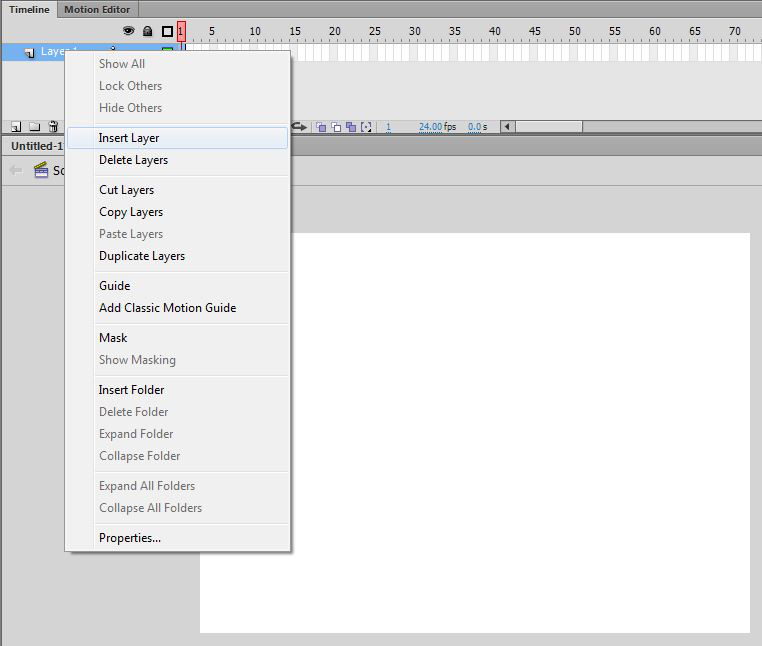Click the grayed Hide Others entry
The image size is (762, 646).
pyautogui.click(x=177, y=108)
